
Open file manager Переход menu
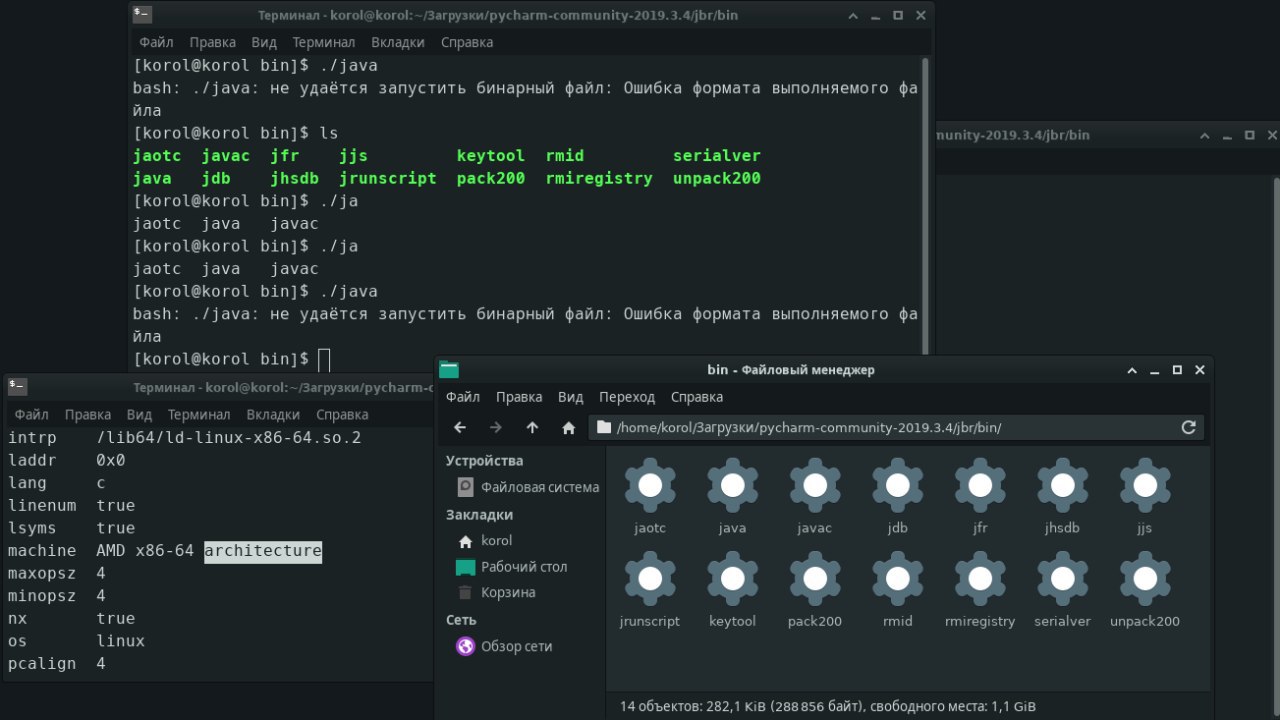click(x=627, y=397)
